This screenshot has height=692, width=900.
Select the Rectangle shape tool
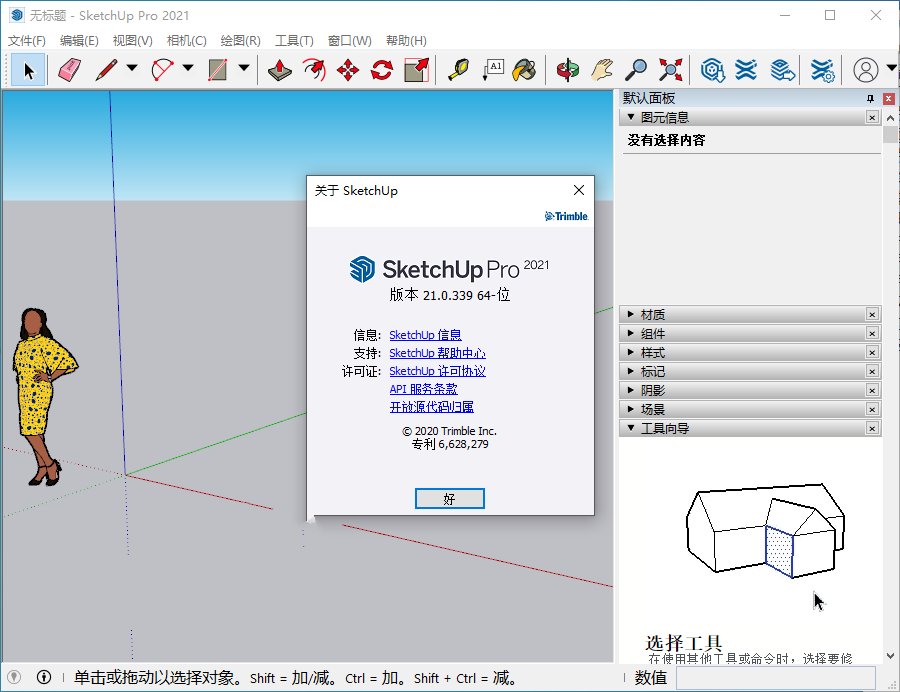tap(218, 70)
